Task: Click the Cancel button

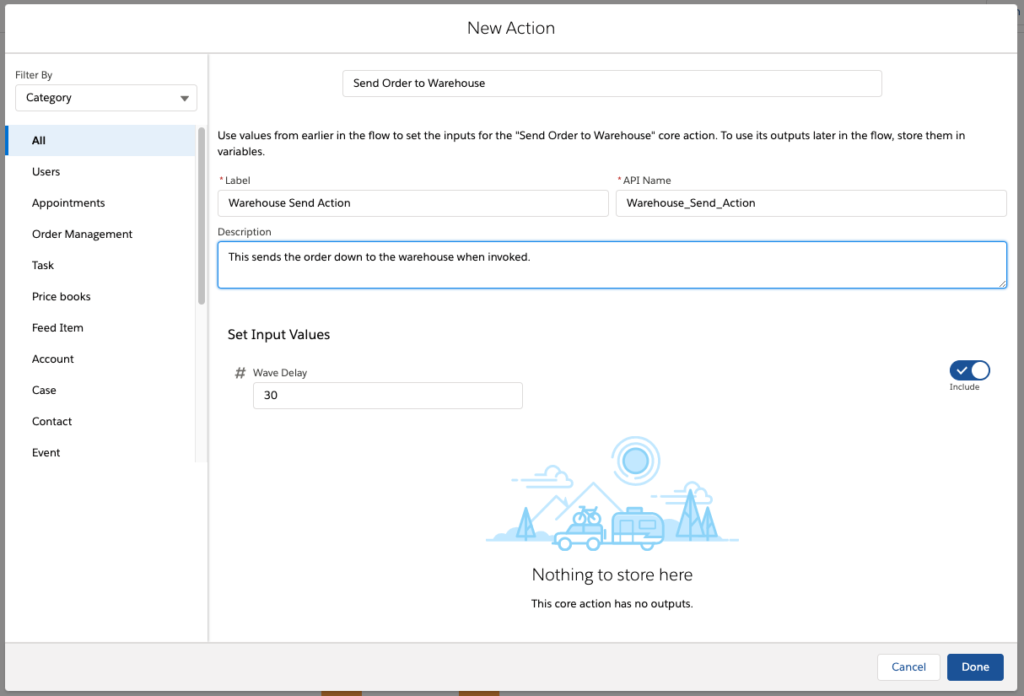Action: 908,667
